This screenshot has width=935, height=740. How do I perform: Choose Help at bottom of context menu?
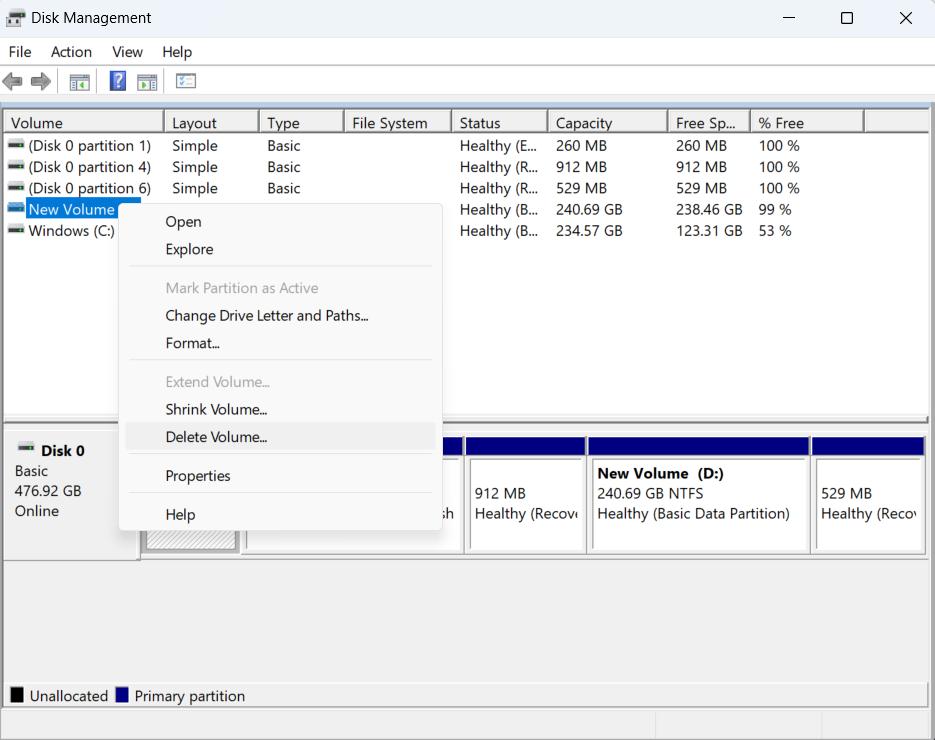pos(280,515)
